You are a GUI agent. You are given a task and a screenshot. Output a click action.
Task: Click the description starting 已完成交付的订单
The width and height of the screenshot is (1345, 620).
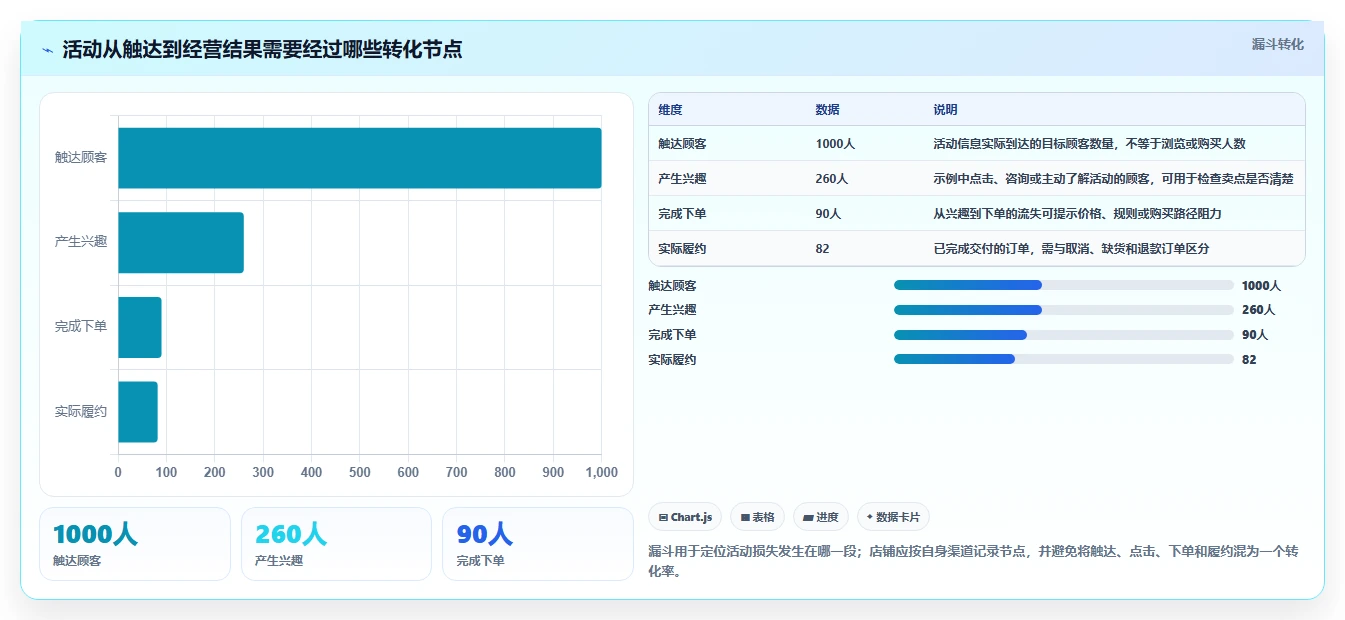tap(1071, 249)
